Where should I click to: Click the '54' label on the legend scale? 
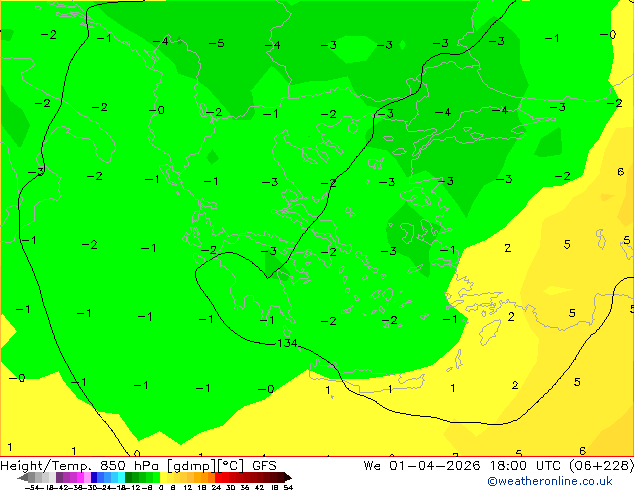pyautogui.click(x=288, y=488)
